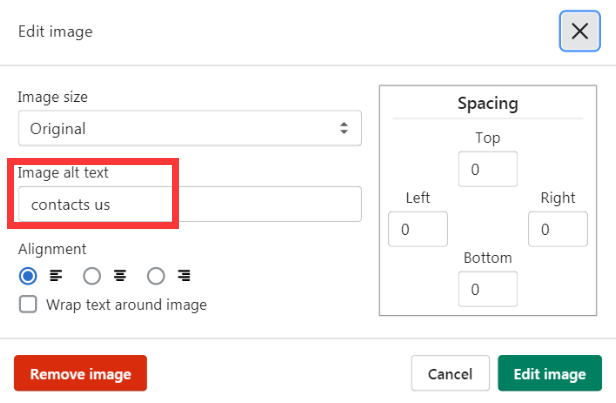The height and width of the screenshot is (403, 616).
Task: Click the Bottom spacing input
Action: (487, 289)
